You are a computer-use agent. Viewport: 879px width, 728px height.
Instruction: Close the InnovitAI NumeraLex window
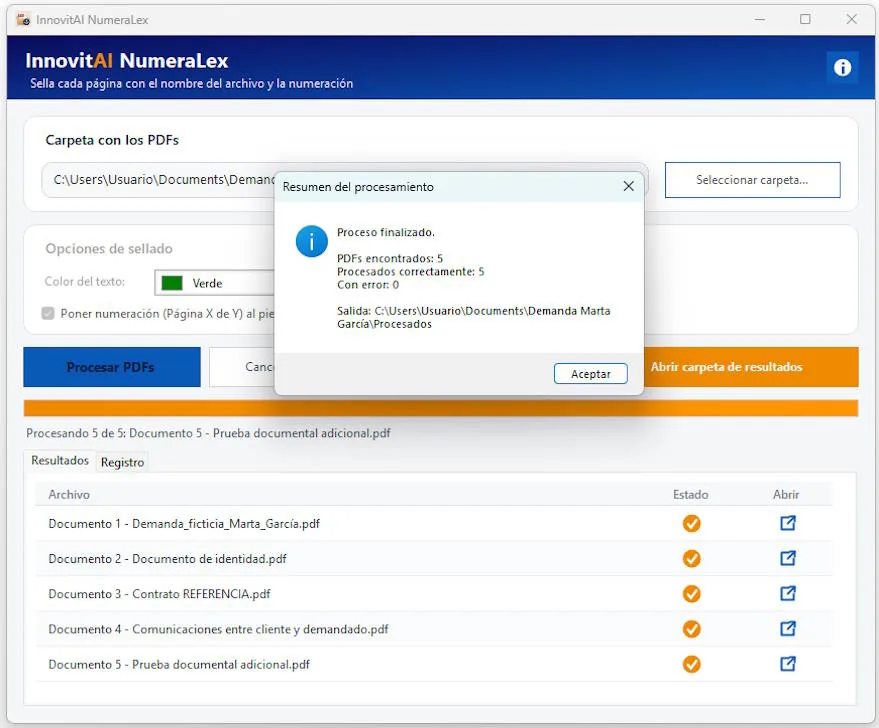coord(852,19)
